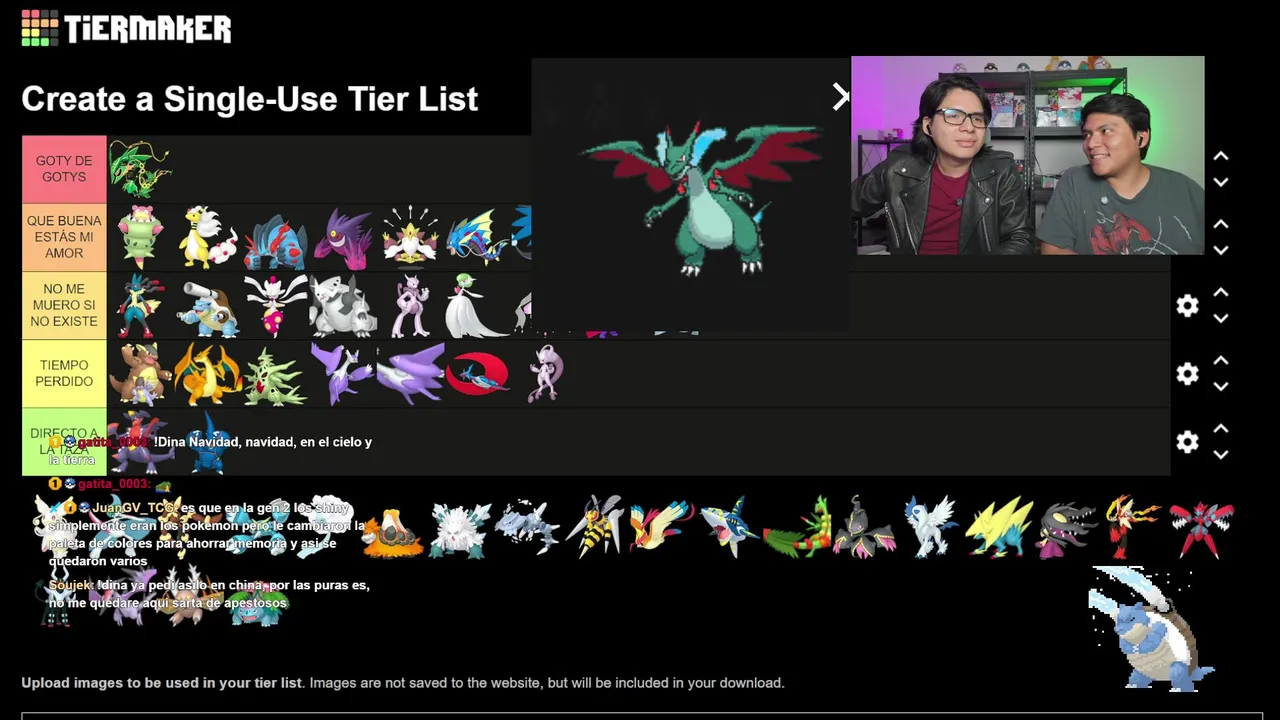
Task: Pick Mega Scizor from the unranked pool
Action: [1202, 527]
